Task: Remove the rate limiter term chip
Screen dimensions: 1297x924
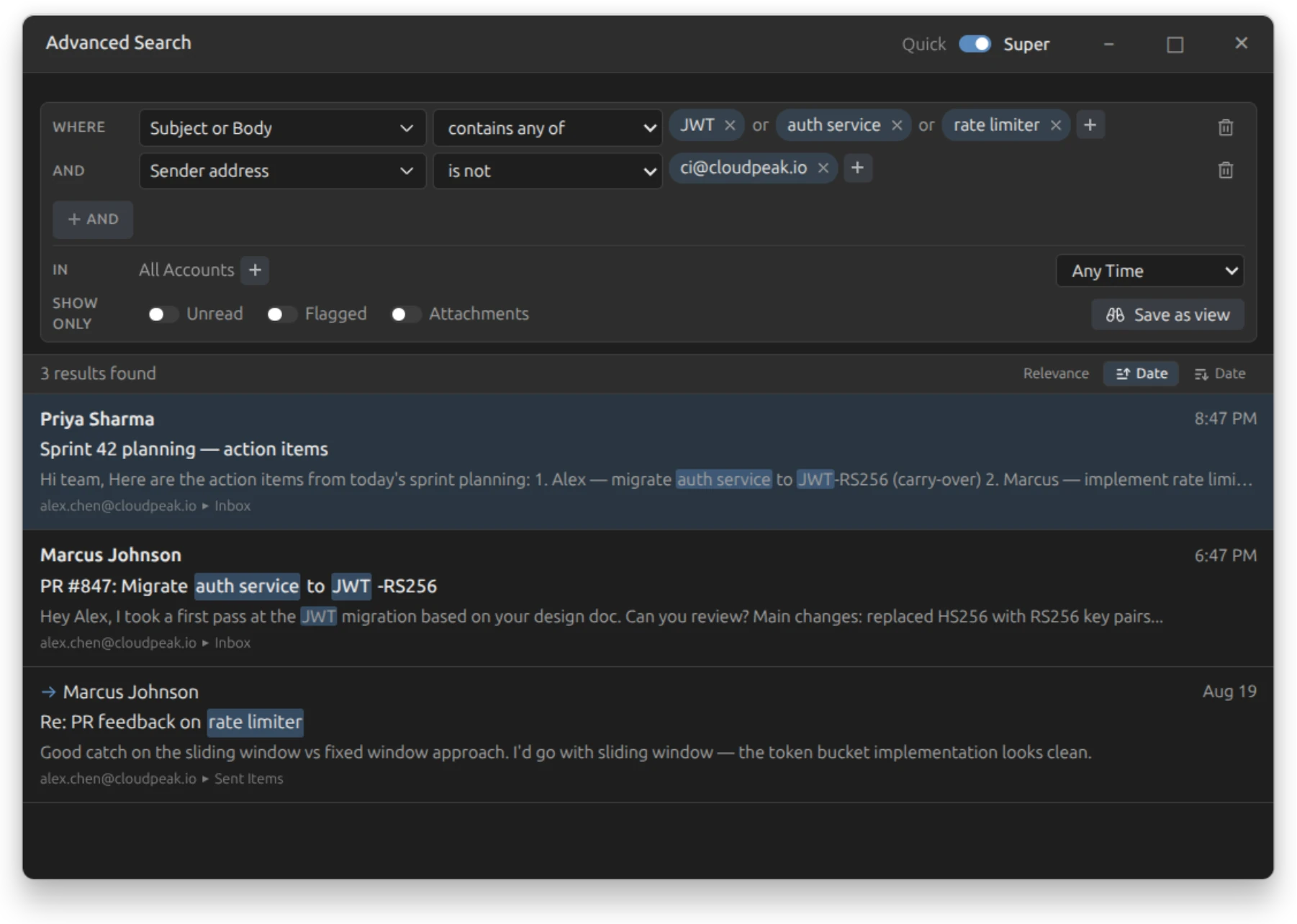Action: pos(1056,125)
